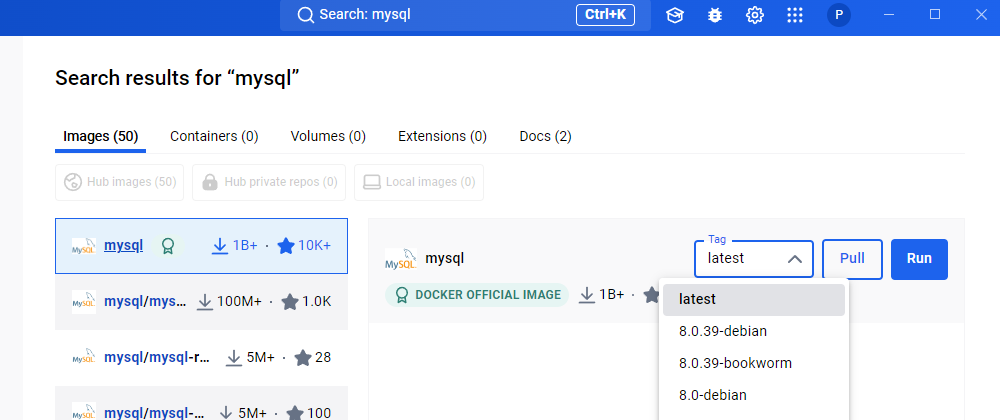Image resolution: width=1000 pixels, height=420 pixels.
Task: Open the apps grid icon
Action: point(795,15)
